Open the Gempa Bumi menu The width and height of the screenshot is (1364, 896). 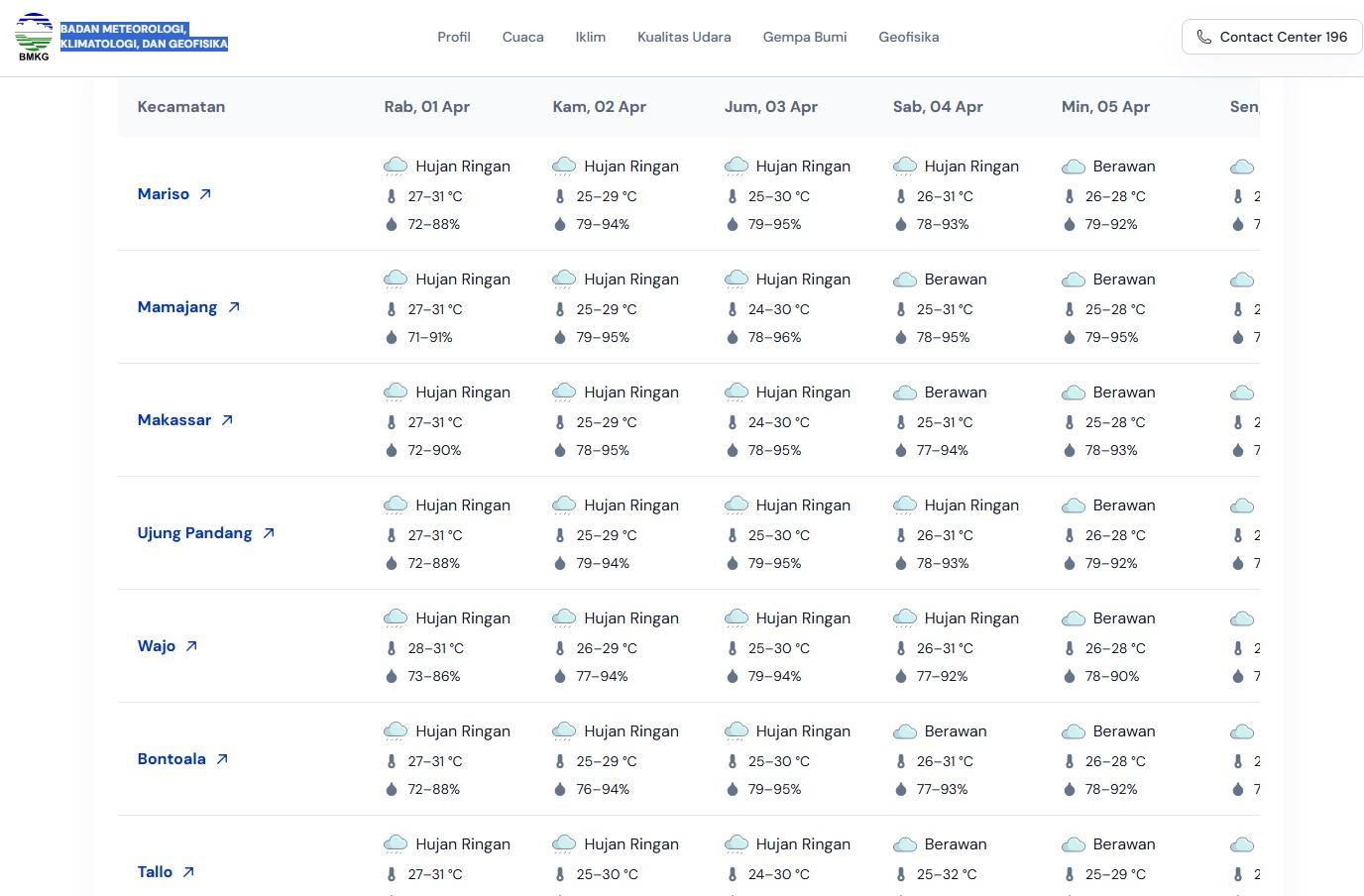pyautogui.click(x=805, y=37)
